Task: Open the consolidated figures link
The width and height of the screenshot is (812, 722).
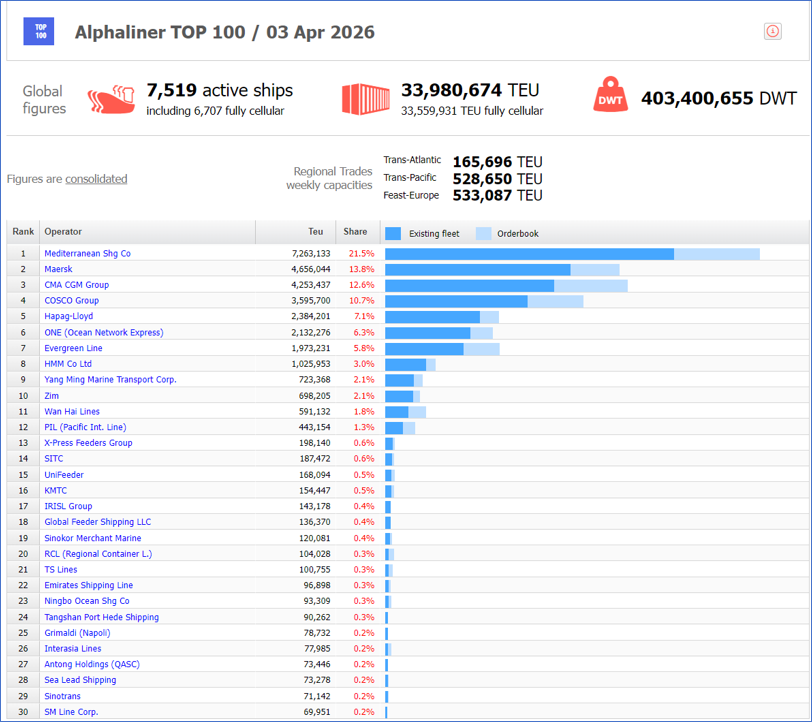Action: [x=96, y=179]
